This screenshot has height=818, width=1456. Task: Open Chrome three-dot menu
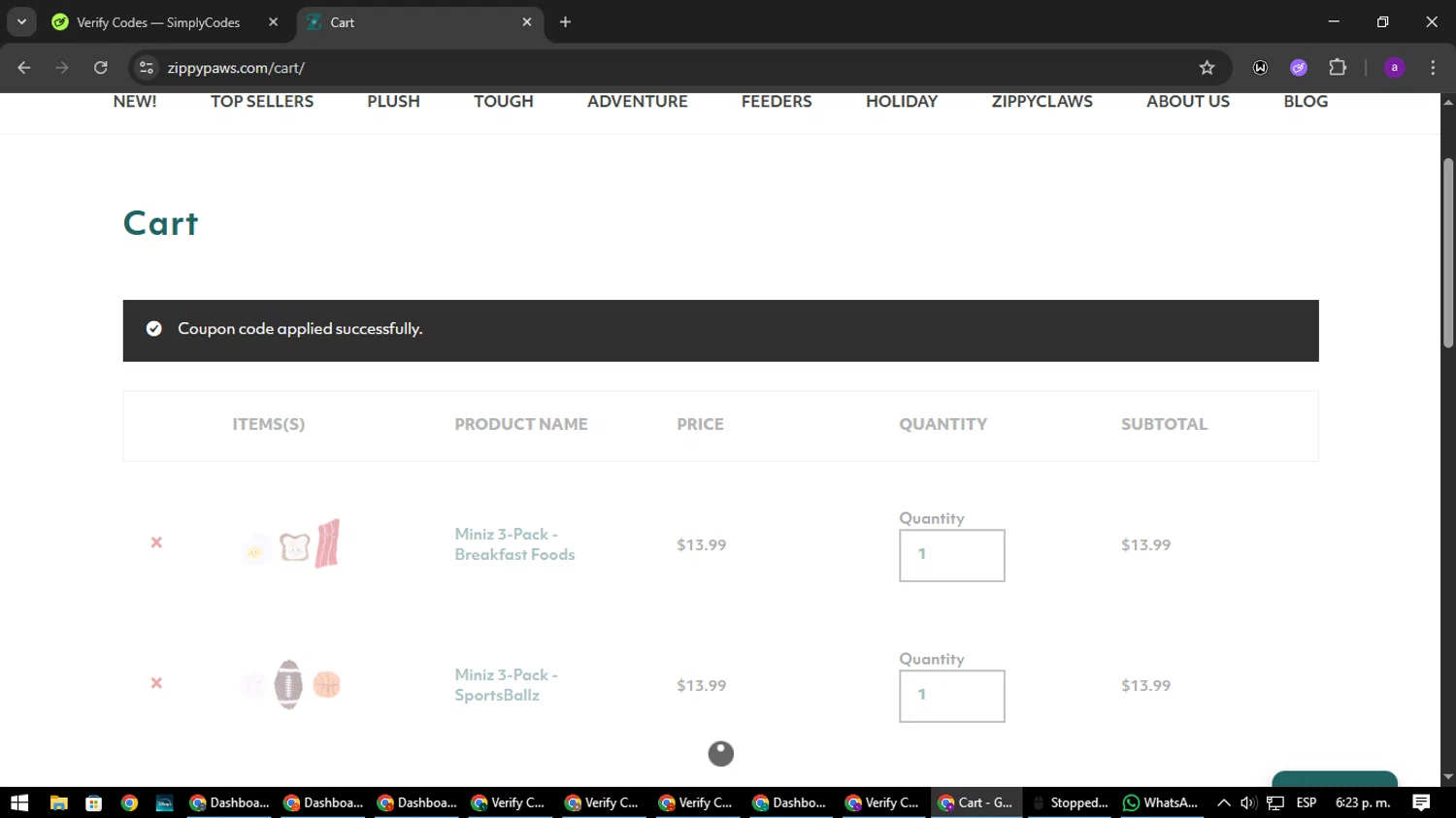coord(1433,68)
